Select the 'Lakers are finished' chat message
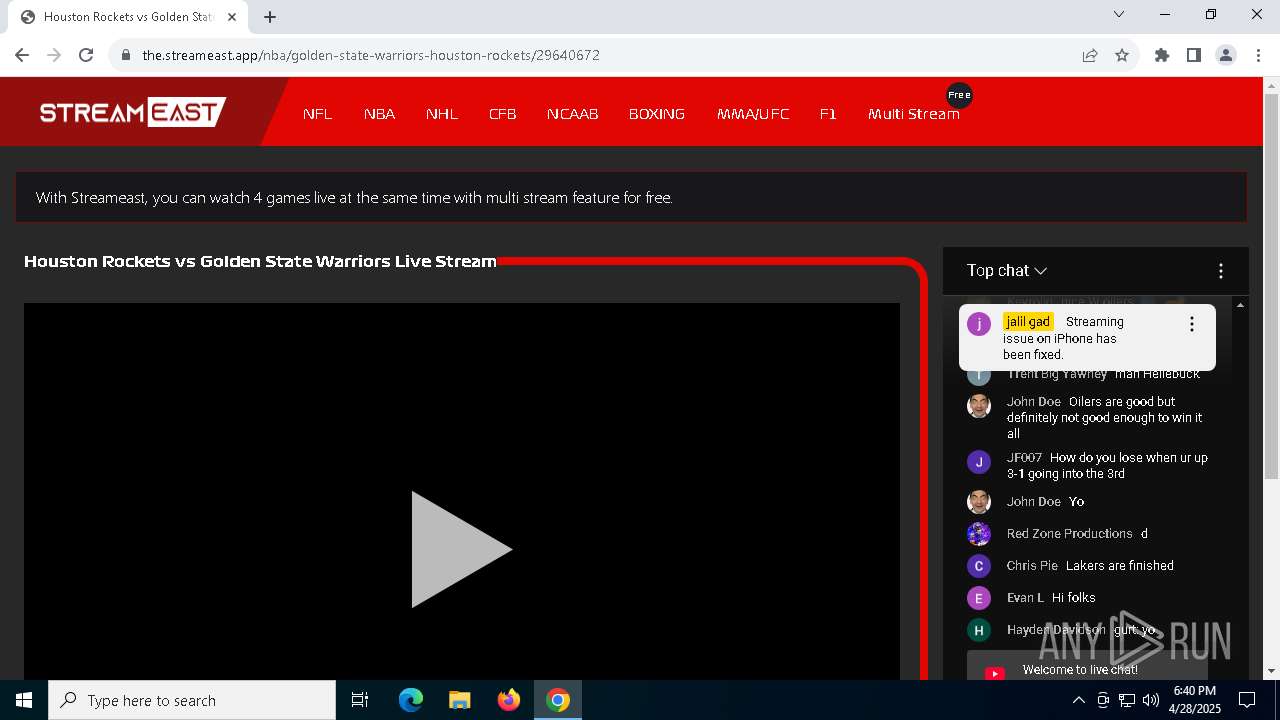The width and height of the screenshot is (1280, 720). click(1120, 565)
